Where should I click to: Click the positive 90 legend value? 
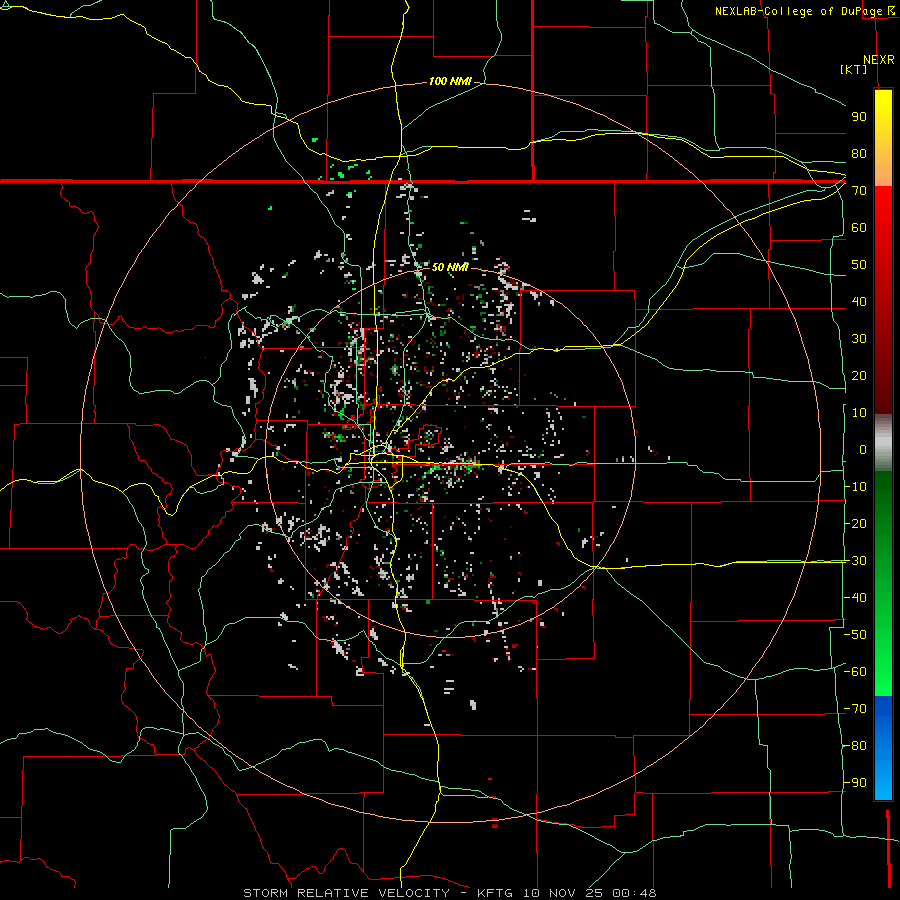point(859,117)
